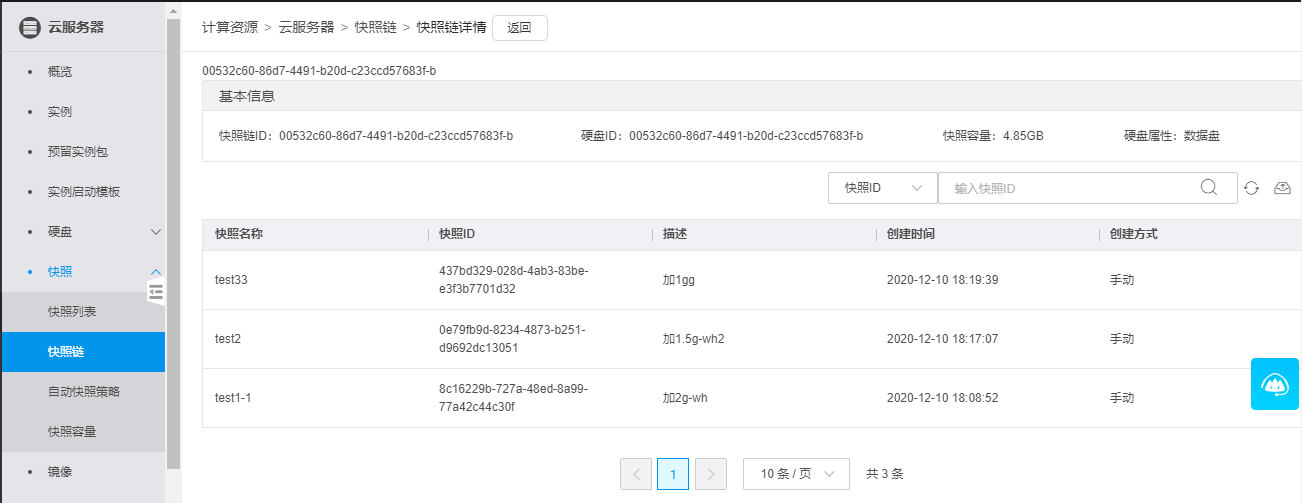The height and width of the screenshot is (503, 1302).
Task: Open the blue customer service chat widget
Action: pyautogui.click(x=1275, y=383)
